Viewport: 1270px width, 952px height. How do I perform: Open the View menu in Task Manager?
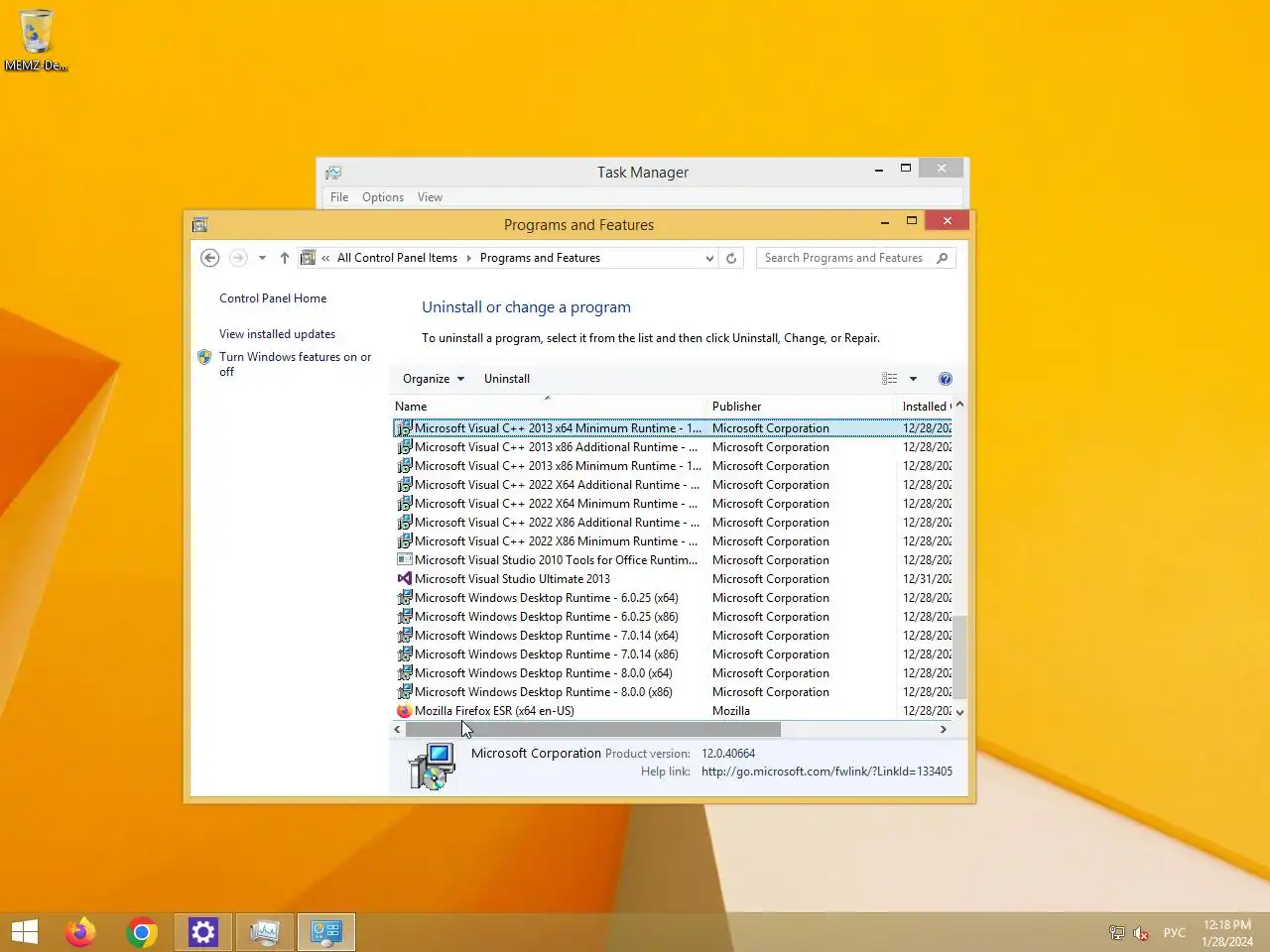click(x=430, y=197)
